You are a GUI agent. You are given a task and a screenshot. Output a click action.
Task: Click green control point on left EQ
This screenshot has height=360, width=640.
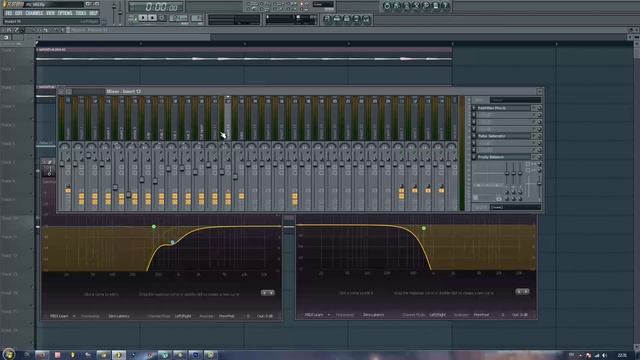pyautogui.click(x=154, y=227)
